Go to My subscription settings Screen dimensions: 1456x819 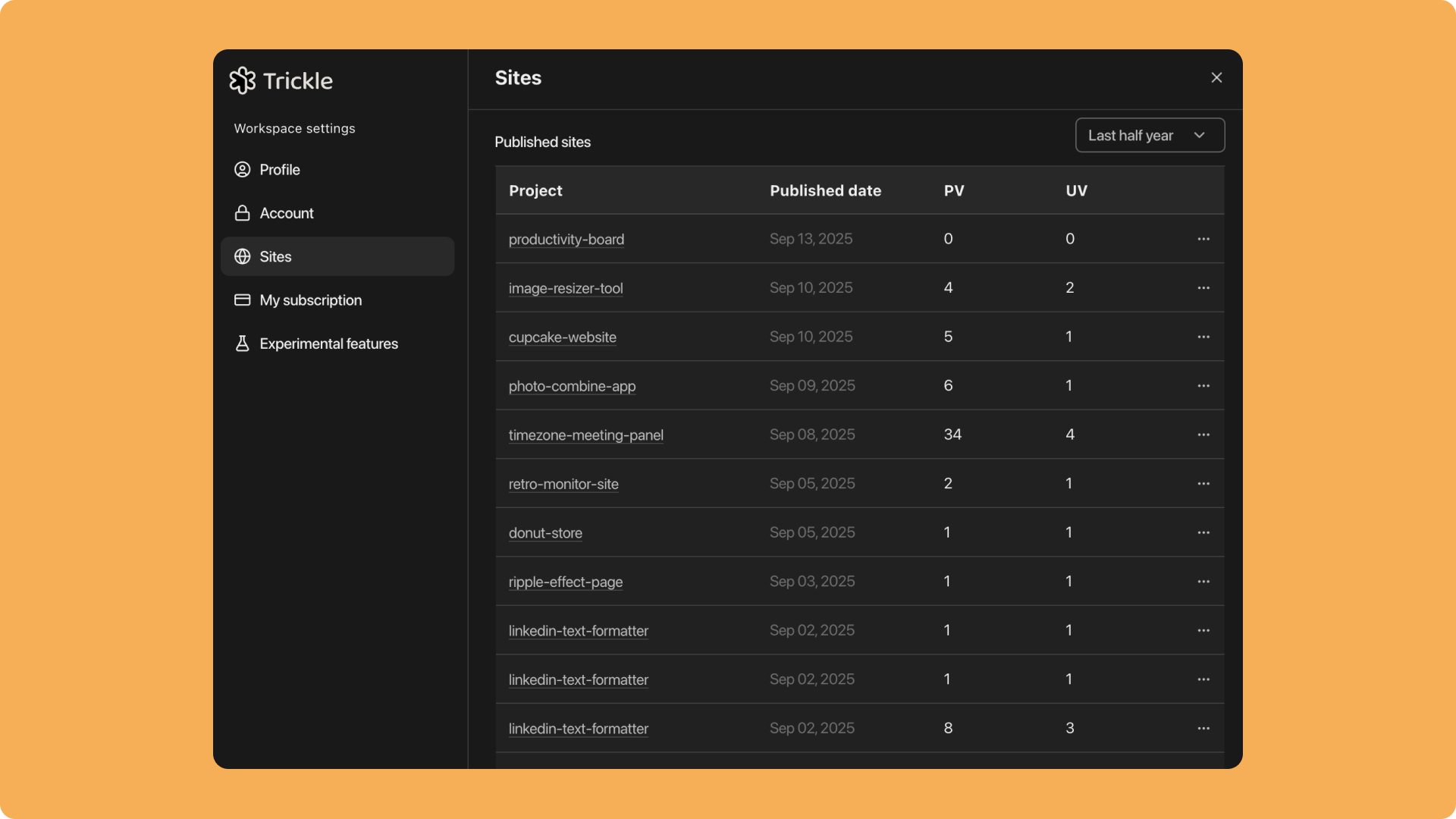[310, 300]
